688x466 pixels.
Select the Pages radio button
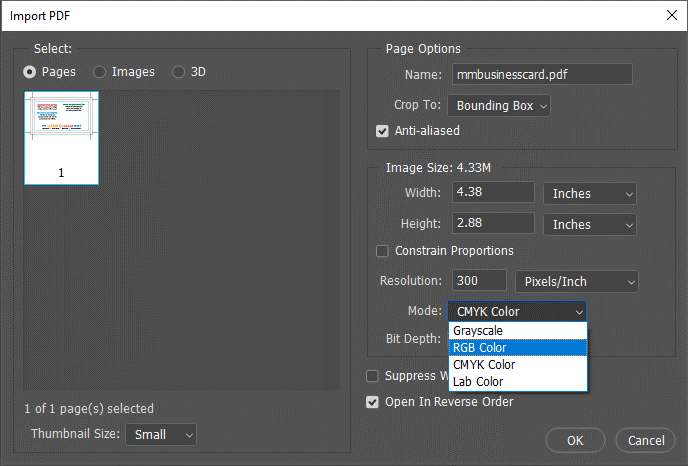click(x=30, y=72)
